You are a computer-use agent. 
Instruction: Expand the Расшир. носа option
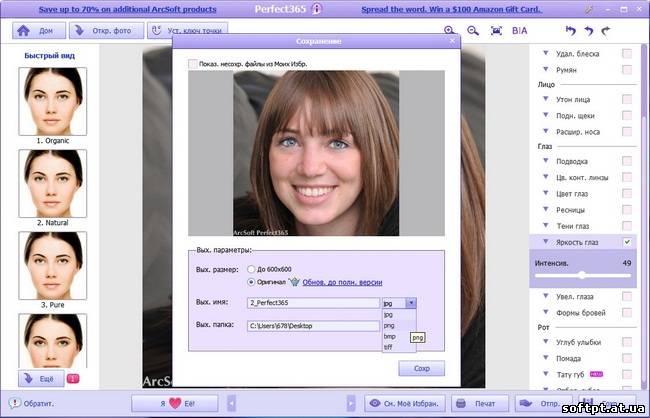click(x=546, y=131)
